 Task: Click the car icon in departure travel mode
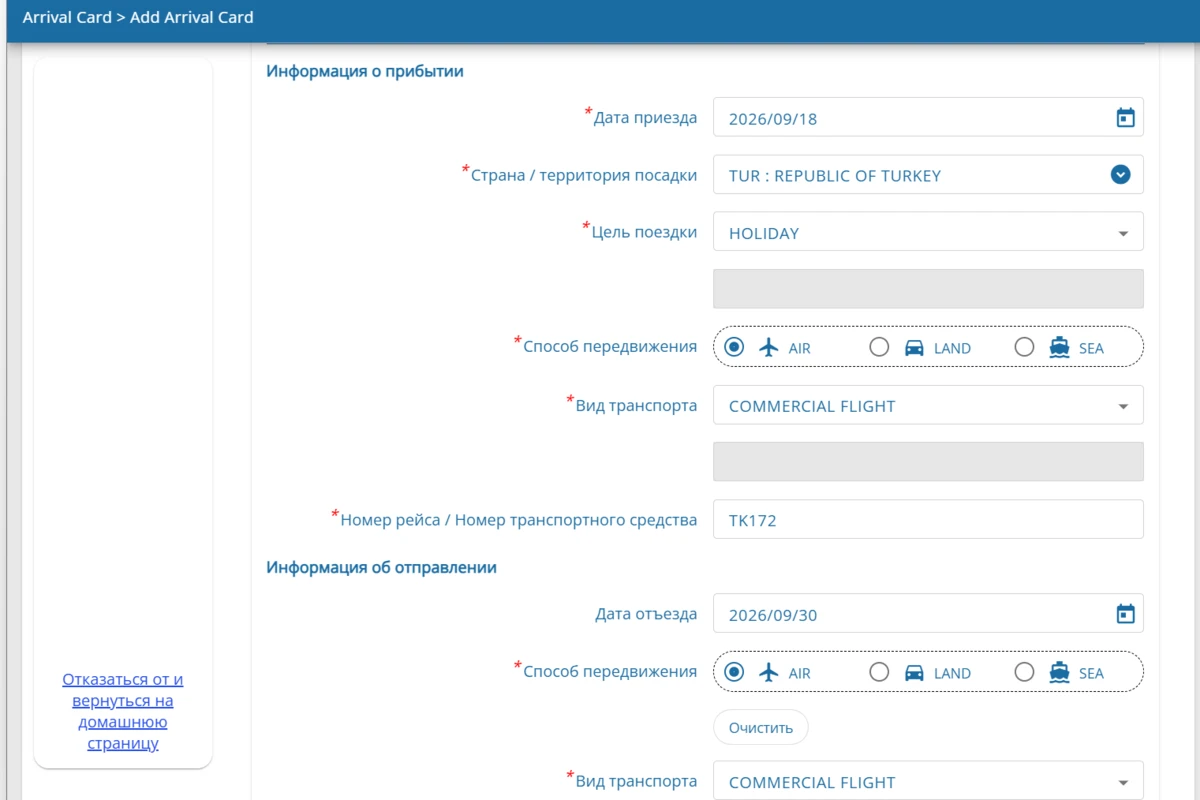pos(914,673)
